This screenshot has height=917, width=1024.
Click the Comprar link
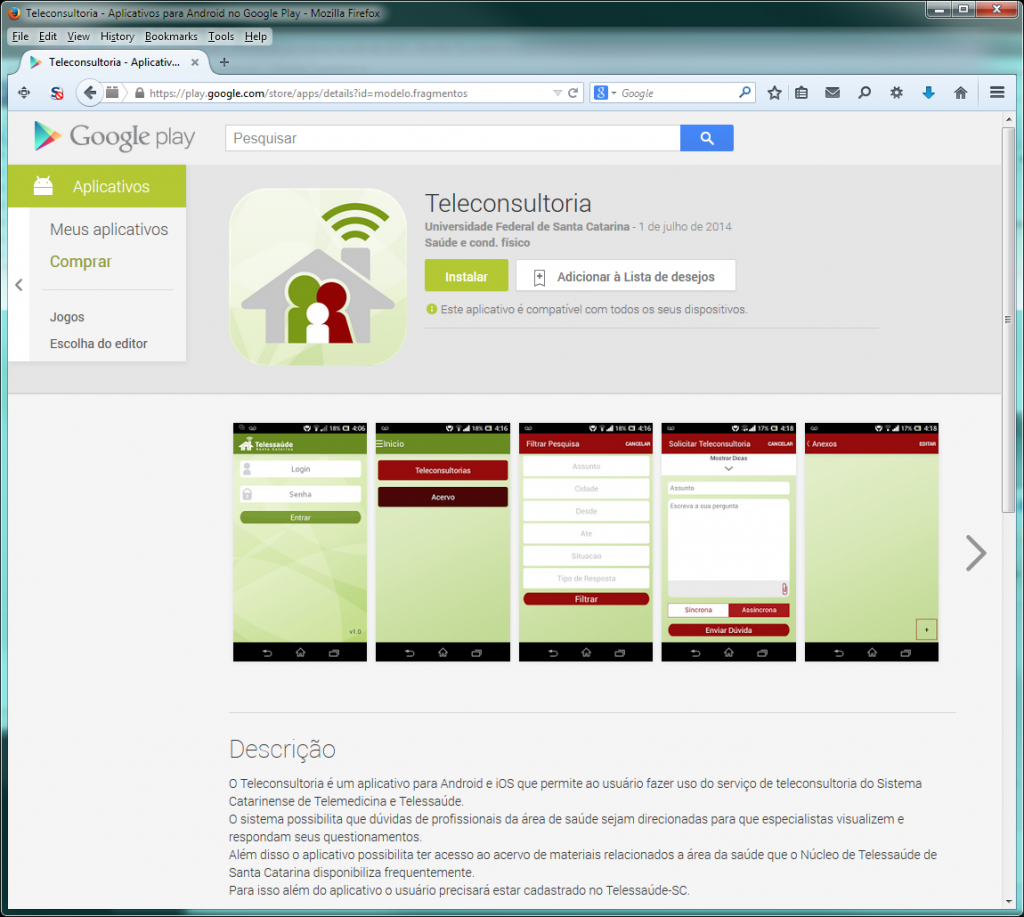click(x=81, y=261)
